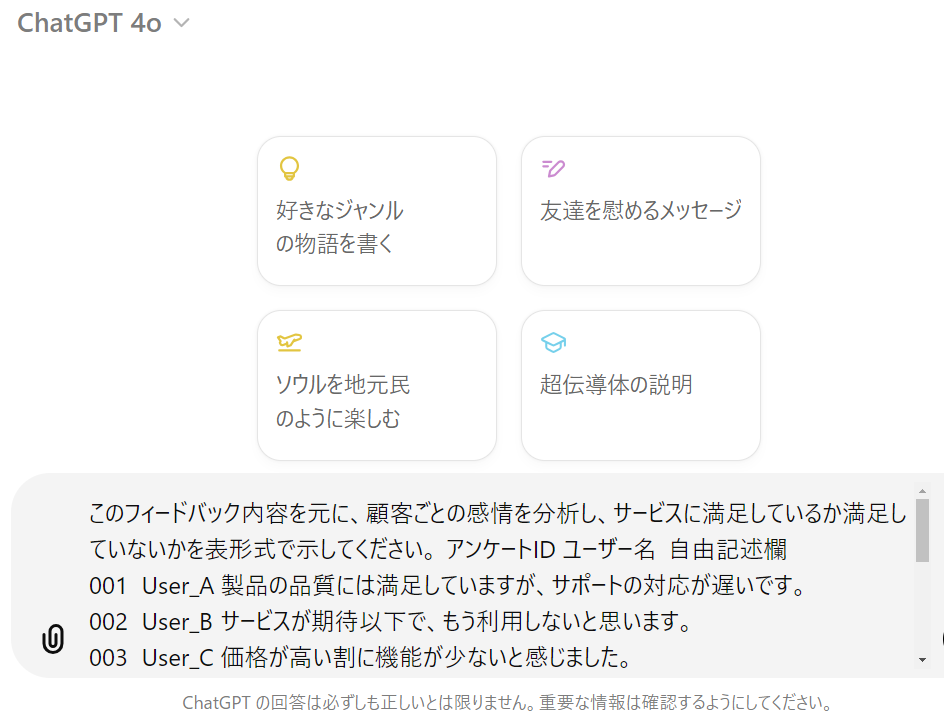Pick the ソウルを地元民のように楽しむ suggestion
This screenshot has width=944, height=716.
point(376,385)
